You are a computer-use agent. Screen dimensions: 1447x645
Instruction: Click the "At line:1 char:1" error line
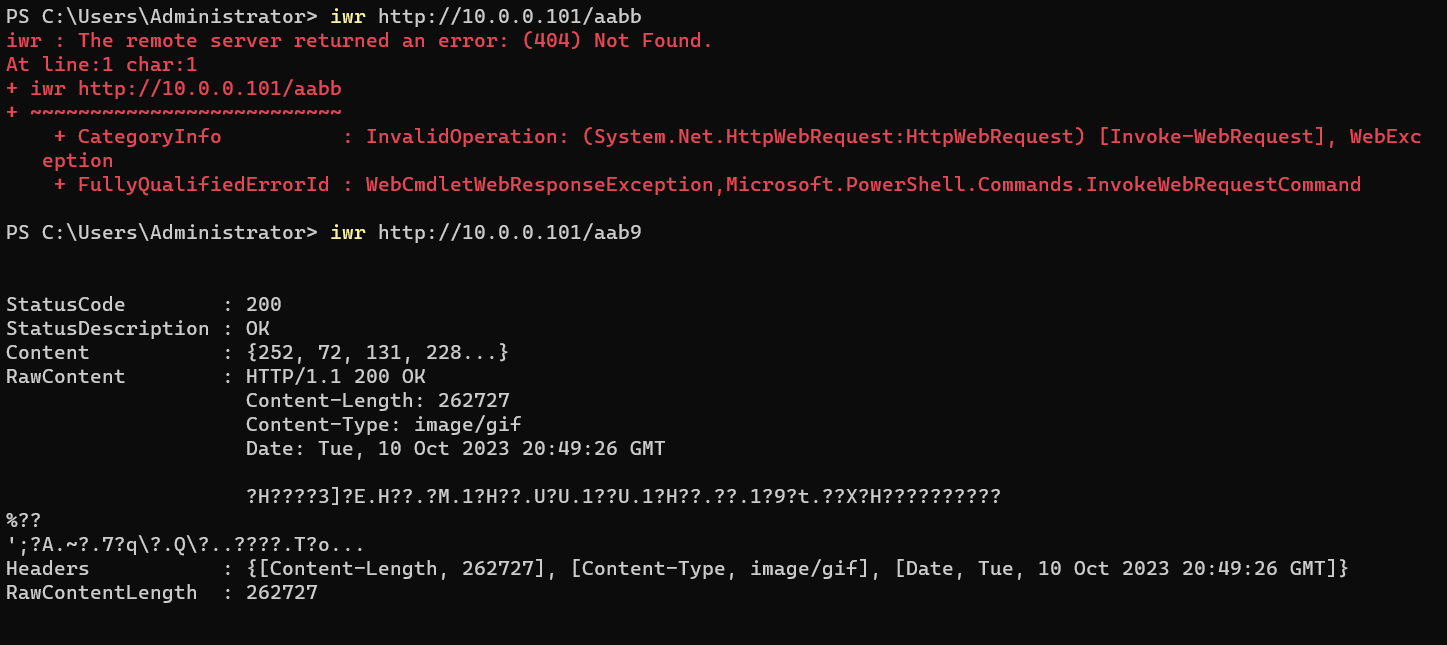pos(101,65)
